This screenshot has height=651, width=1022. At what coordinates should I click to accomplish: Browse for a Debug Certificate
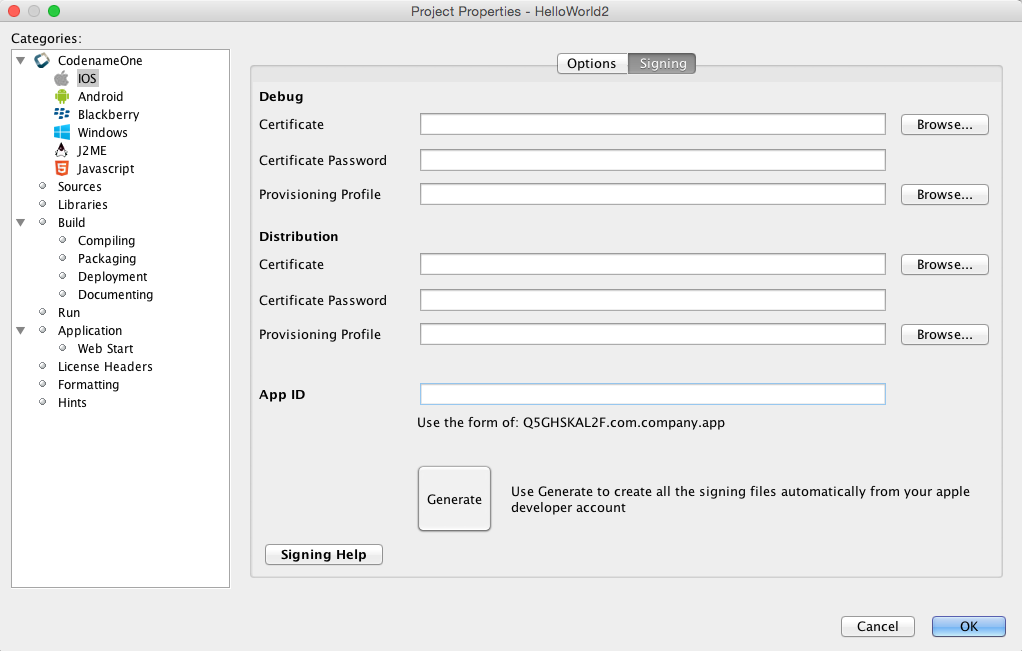pyautogui.click(x=944, y=124)
